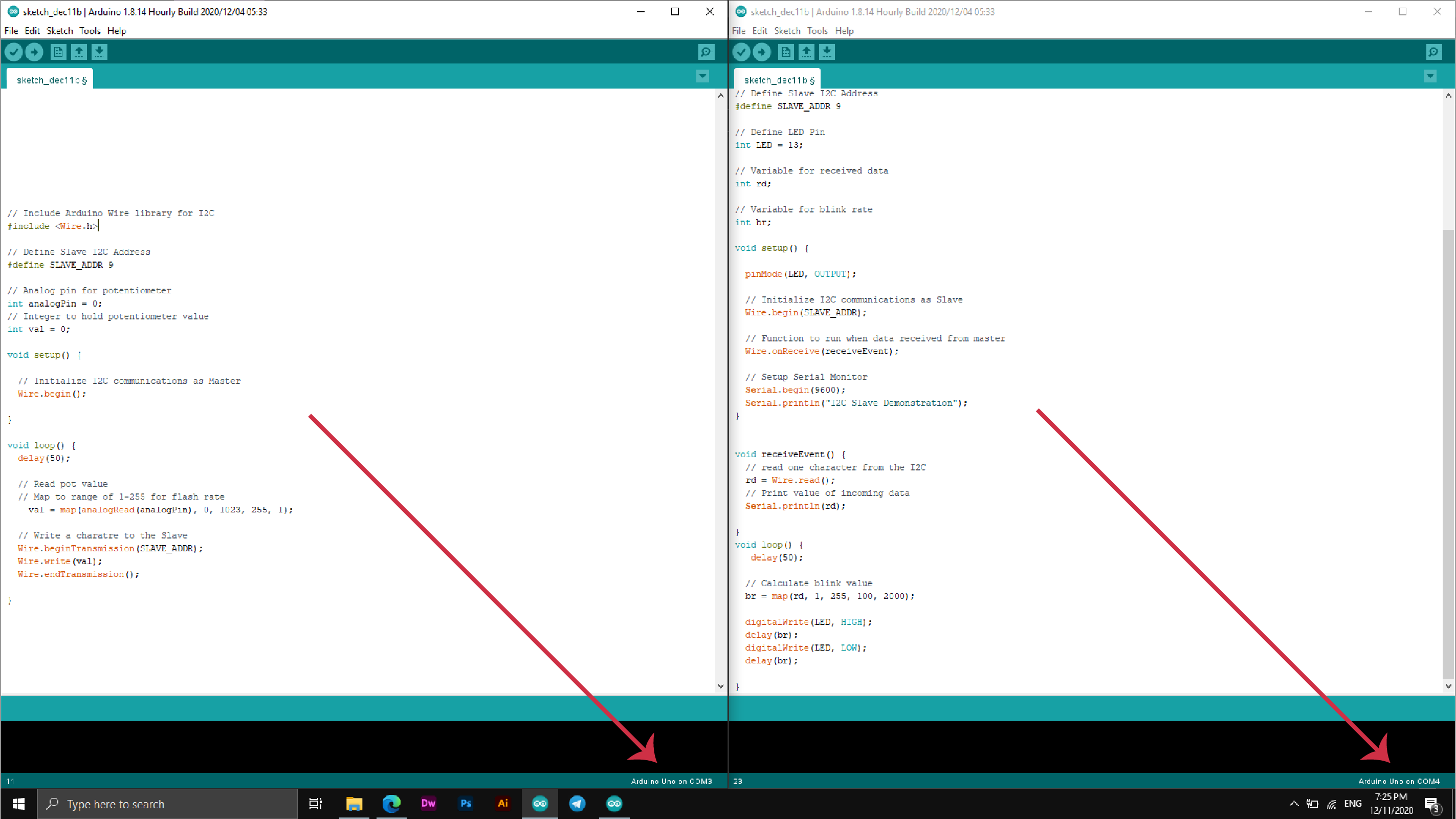Open Telegram from taskbar
The width and height of the screenshot is (1456, 819).
click(577, 804)
